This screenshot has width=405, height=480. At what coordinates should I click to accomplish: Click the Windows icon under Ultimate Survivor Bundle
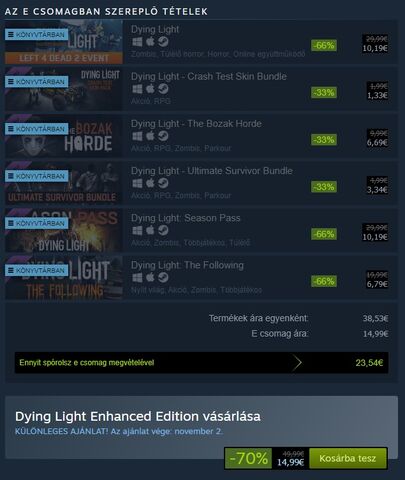(137, 183)
